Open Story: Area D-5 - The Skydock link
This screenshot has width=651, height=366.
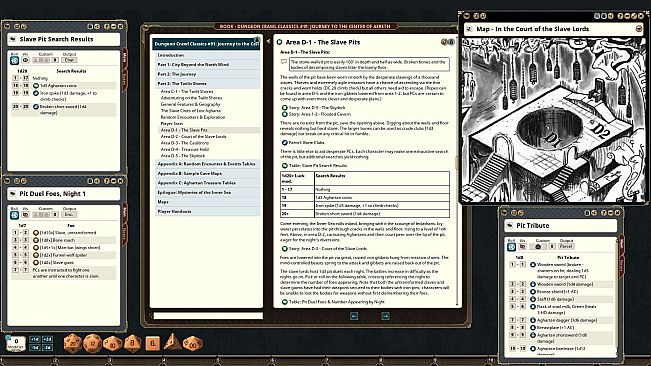(x=285, y=108)
